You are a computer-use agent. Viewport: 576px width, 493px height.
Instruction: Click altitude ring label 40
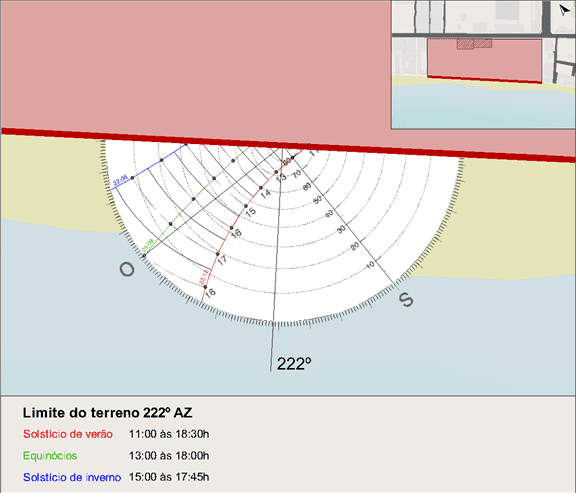click(x=329, y=213)
